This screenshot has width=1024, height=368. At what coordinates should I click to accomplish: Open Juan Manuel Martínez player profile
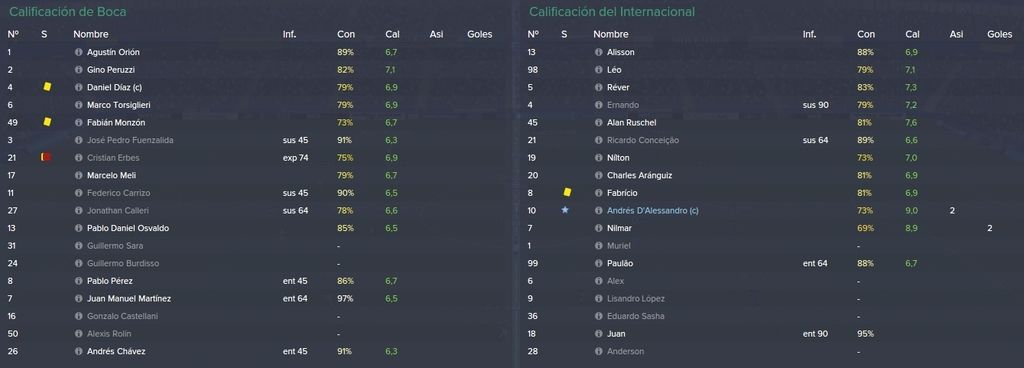[128, 299]
